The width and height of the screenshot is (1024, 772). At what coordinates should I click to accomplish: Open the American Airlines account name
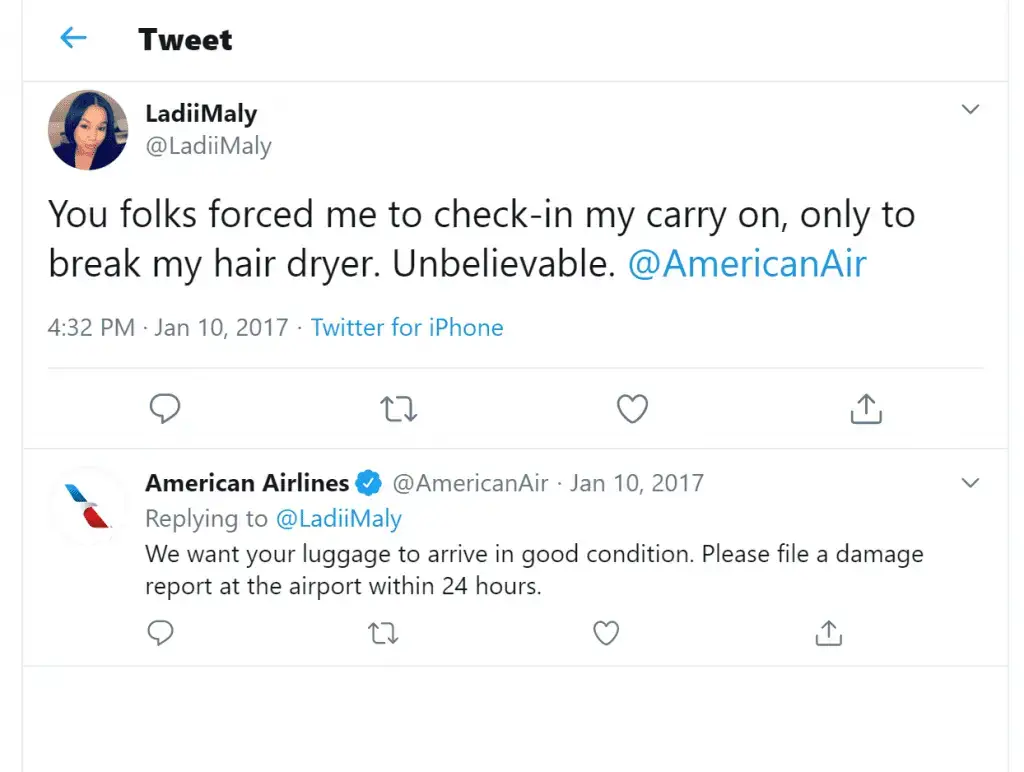coord(247,484)
